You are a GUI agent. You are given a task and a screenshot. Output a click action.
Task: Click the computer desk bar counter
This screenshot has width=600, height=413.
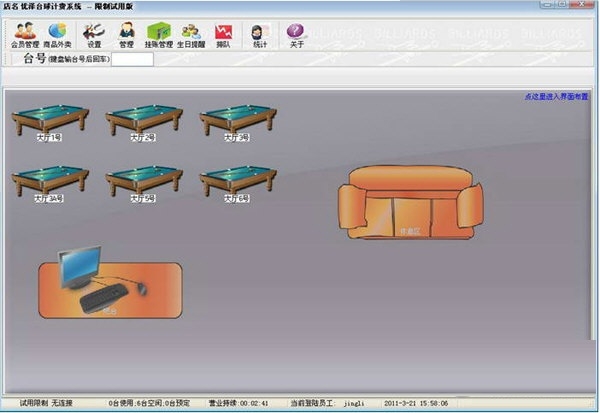[110, 282]
